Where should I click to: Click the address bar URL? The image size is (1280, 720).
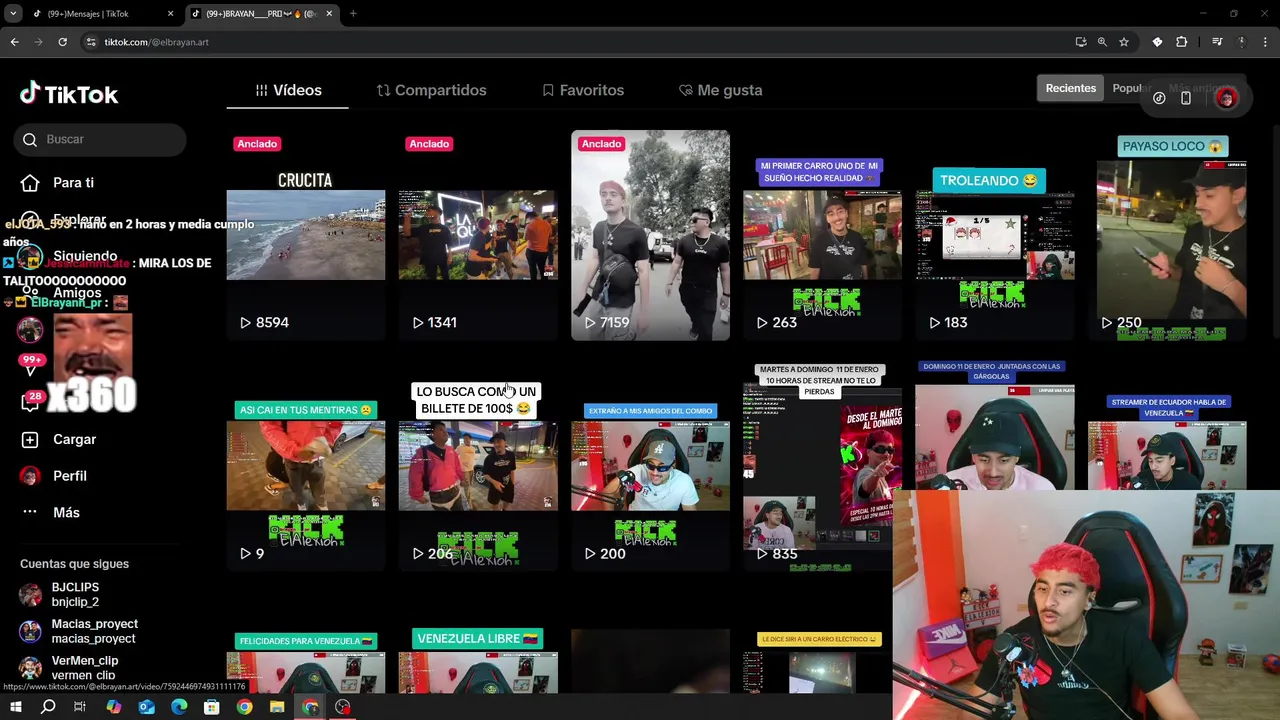[x=156, y=42]
